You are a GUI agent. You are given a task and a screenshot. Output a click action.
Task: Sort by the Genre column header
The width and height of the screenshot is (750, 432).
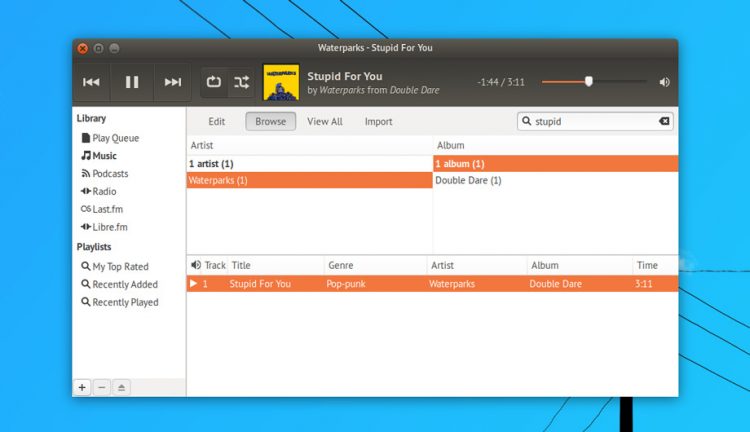point(376,265)
